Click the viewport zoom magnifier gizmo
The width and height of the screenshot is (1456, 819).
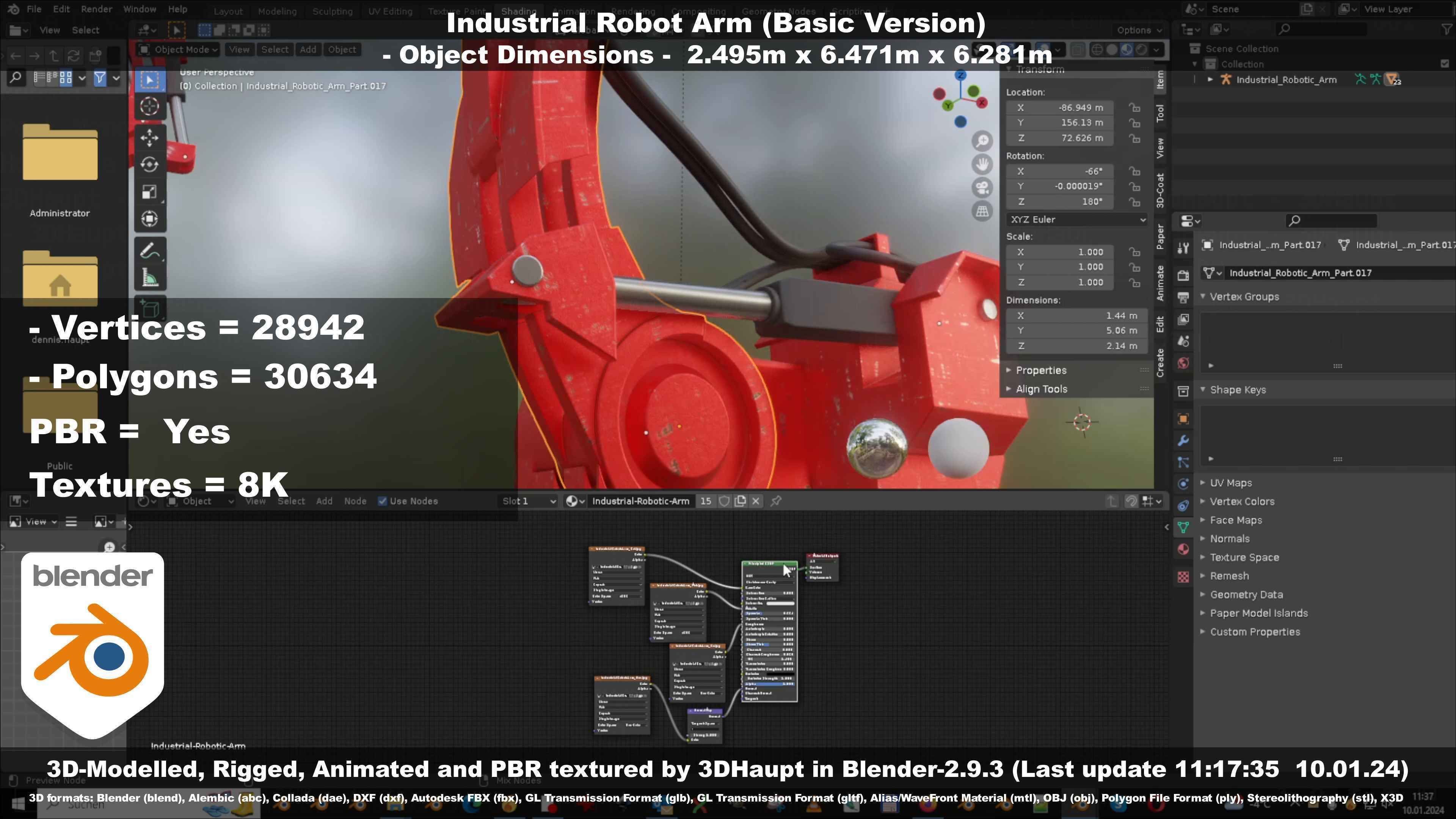pyautogui.click(x=982, y=141)
